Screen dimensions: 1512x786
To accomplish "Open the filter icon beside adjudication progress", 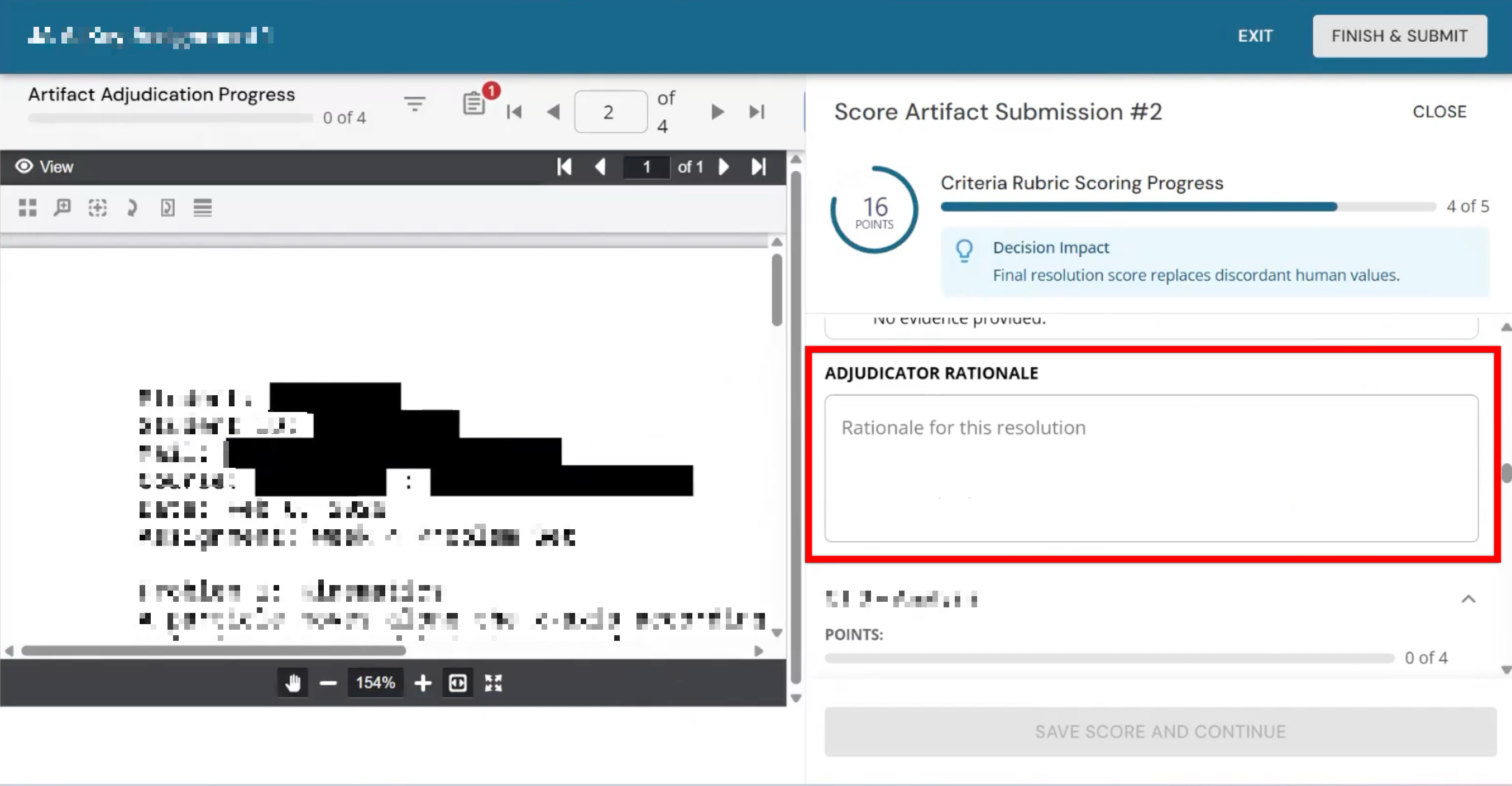I will pos(414,104).
